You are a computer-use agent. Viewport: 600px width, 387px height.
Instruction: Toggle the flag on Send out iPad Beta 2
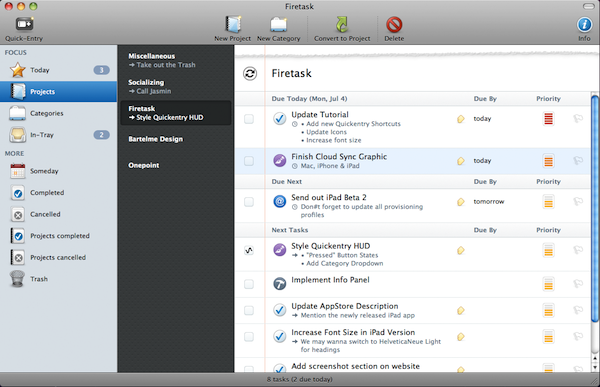578,201
